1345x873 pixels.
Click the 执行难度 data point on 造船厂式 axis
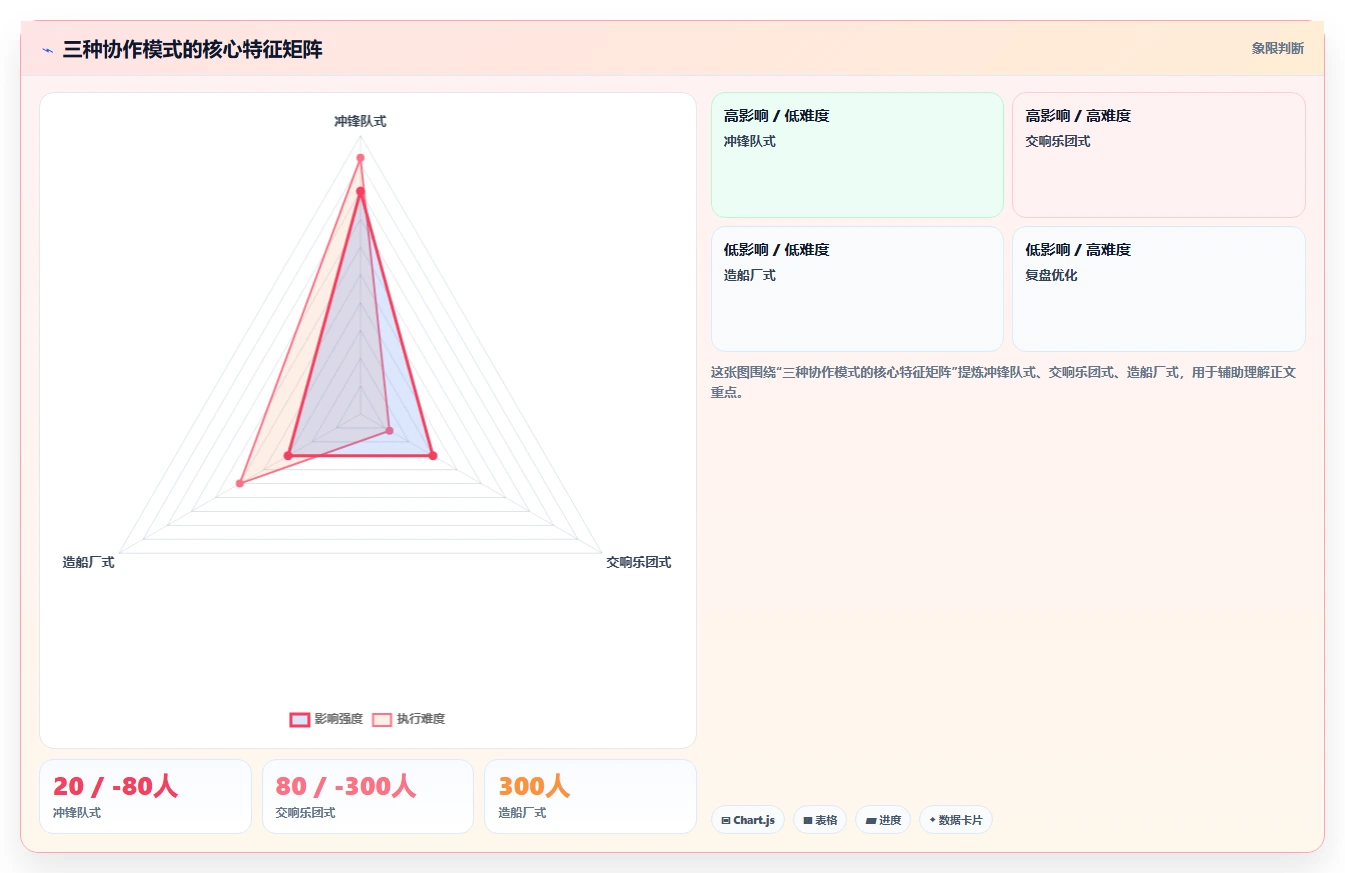click(239, 484)
